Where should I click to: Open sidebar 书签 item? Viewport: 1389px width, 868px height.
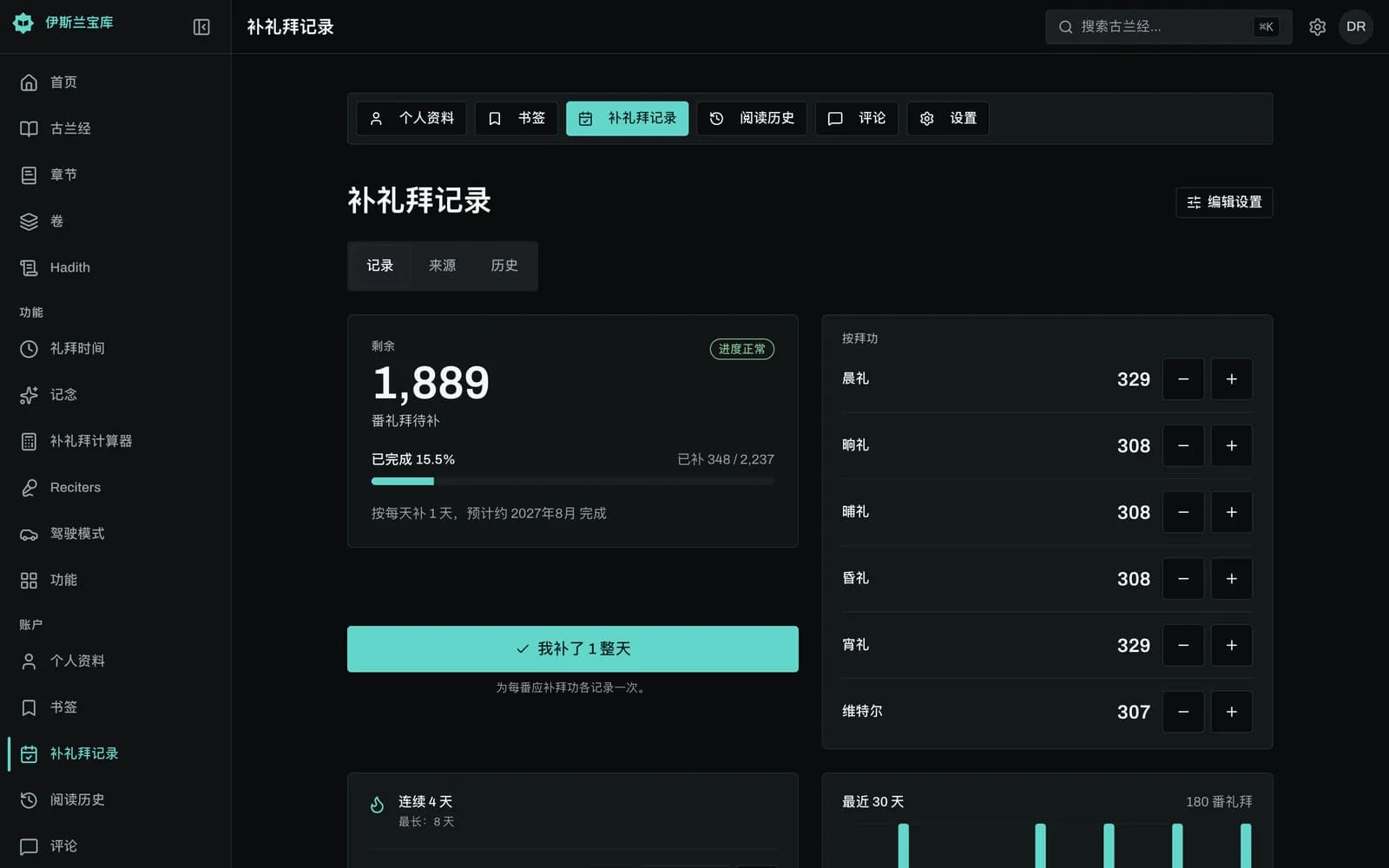click(115, 707)
